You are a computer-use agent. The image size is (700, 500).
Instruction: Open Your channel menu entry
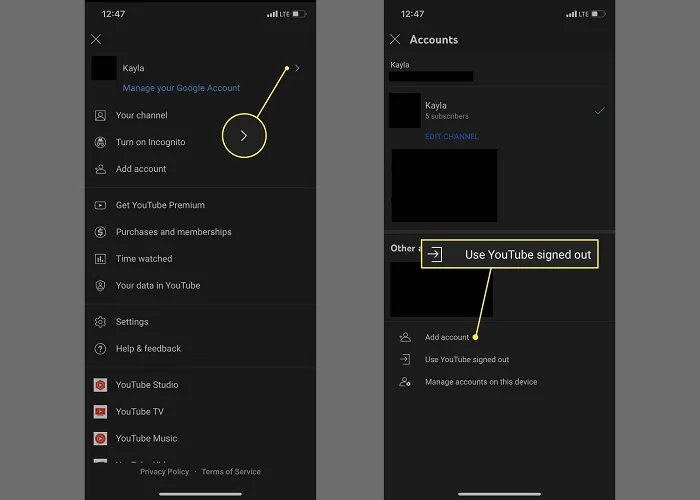pos(142,115)
